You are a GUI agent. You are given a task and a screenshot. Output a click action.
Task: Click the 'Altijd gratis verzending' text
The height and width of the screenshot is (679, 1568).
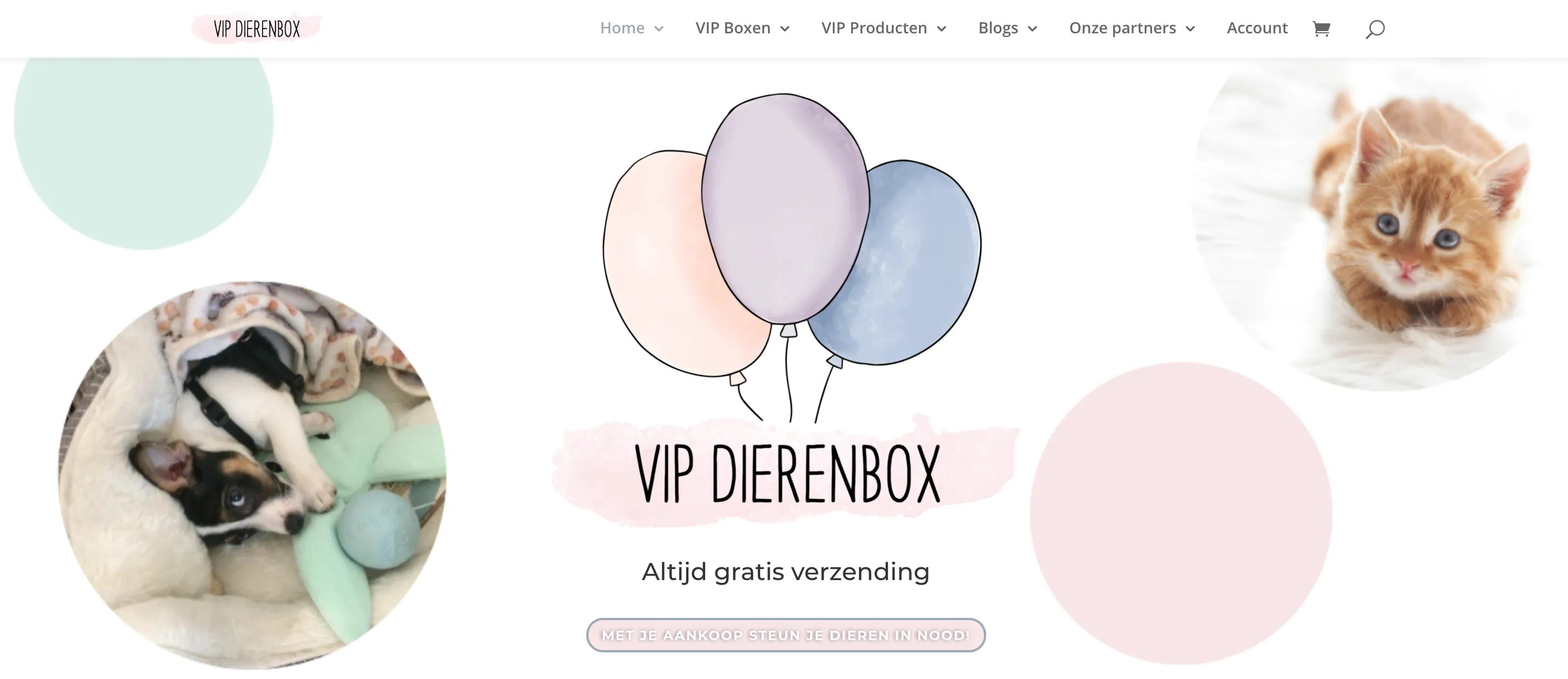[x=786, y=572]
